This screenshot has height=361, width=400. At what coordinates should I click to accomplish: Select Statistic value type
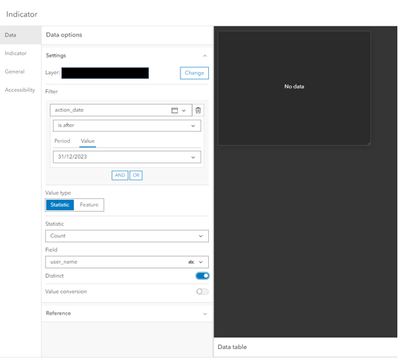60,205
